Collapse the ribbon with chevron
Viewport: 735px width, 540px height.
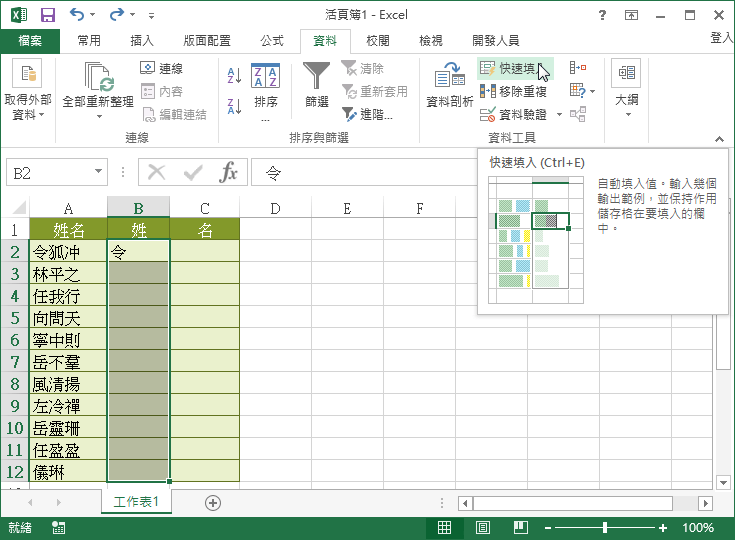pyautogui.click(x=719, y=139)
